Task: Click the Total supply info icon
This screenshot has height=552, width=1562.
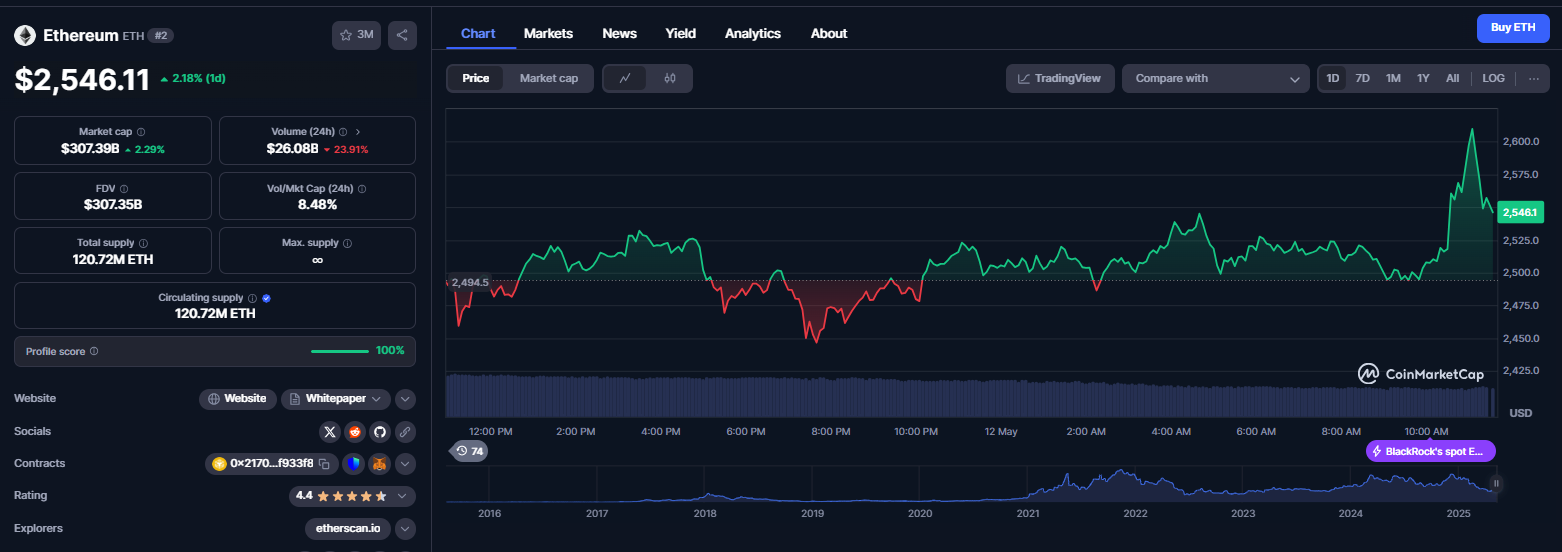Action: pos(144,243)
